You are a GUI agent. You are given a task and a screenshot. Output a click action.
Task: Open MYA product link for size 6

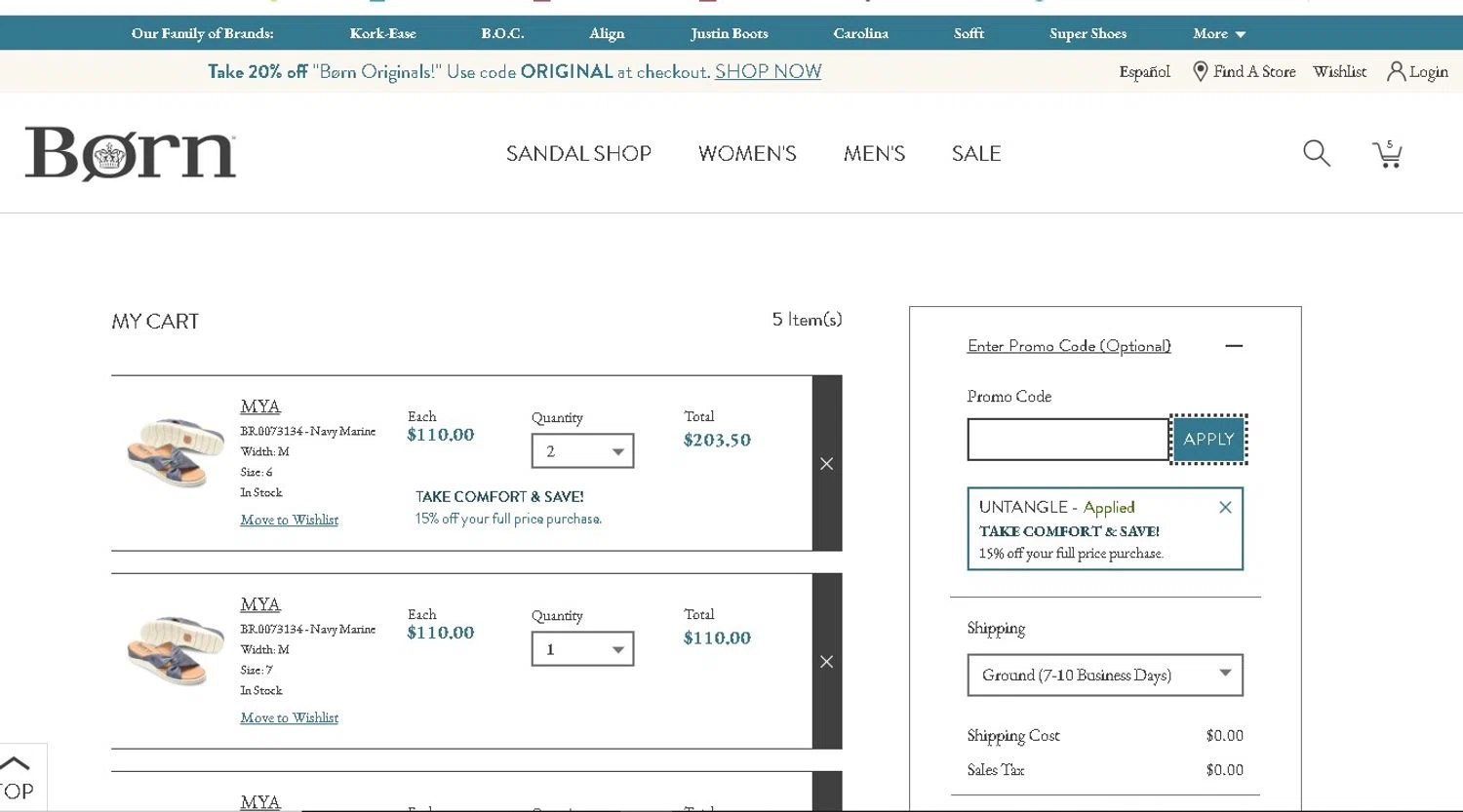click(259, 406)
